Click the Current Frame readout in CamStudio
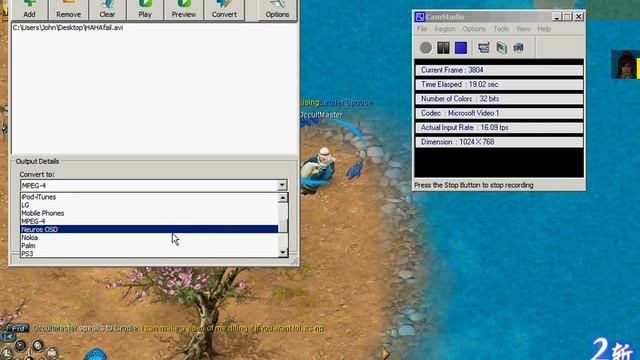Viewport: 640px width, 360px height. [499, 70]
